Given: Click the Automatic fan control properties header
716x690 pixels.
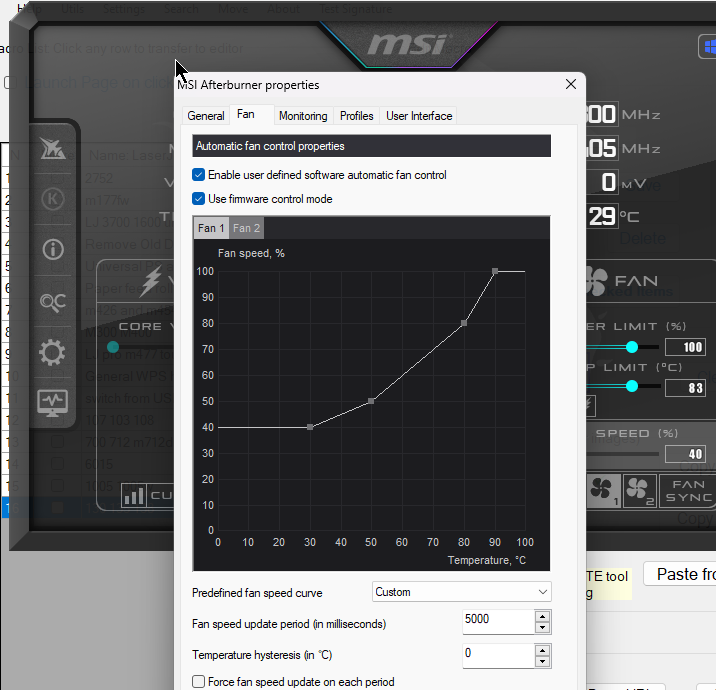Looking at the screenshot, I should pos(371,146).
